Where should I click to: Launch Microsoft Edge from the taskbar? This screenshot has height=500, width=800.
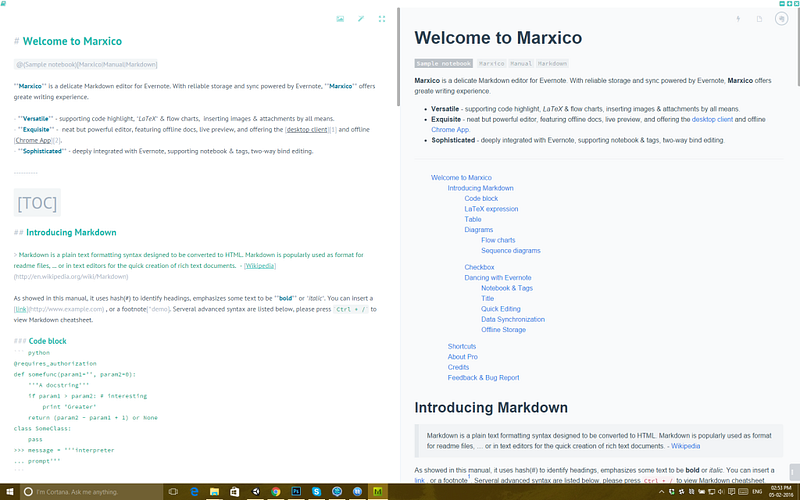coord(194,492)
